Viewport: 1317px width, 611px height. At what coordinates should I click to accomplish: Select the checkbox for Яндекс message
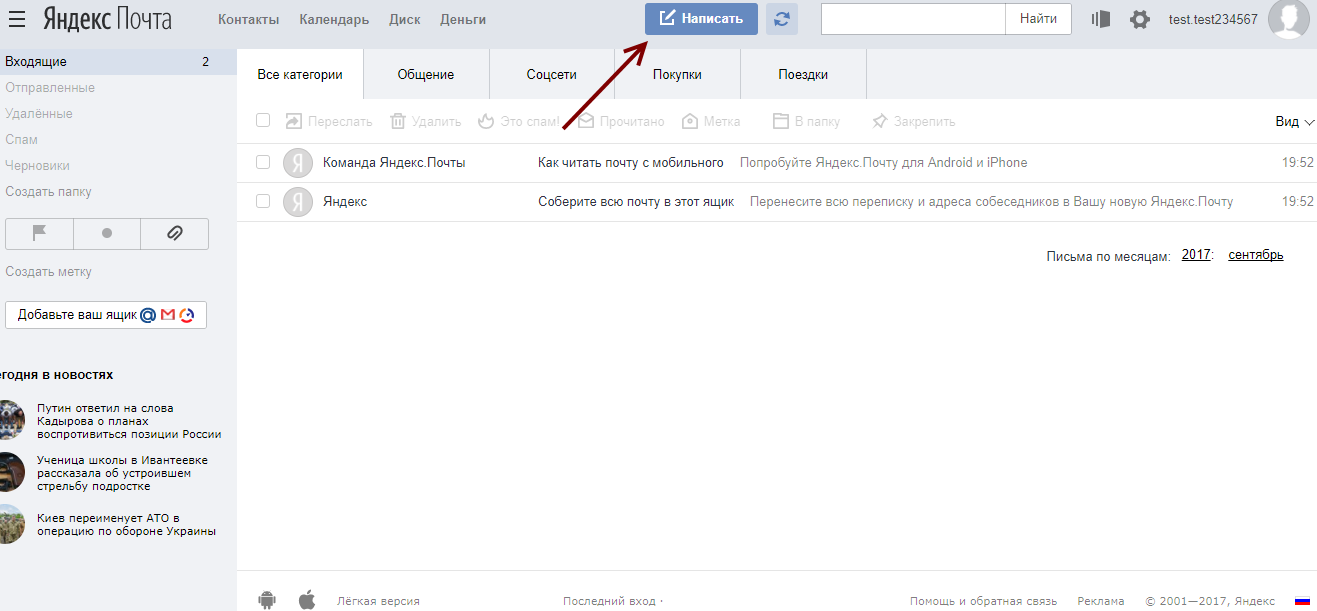point(263,201)
